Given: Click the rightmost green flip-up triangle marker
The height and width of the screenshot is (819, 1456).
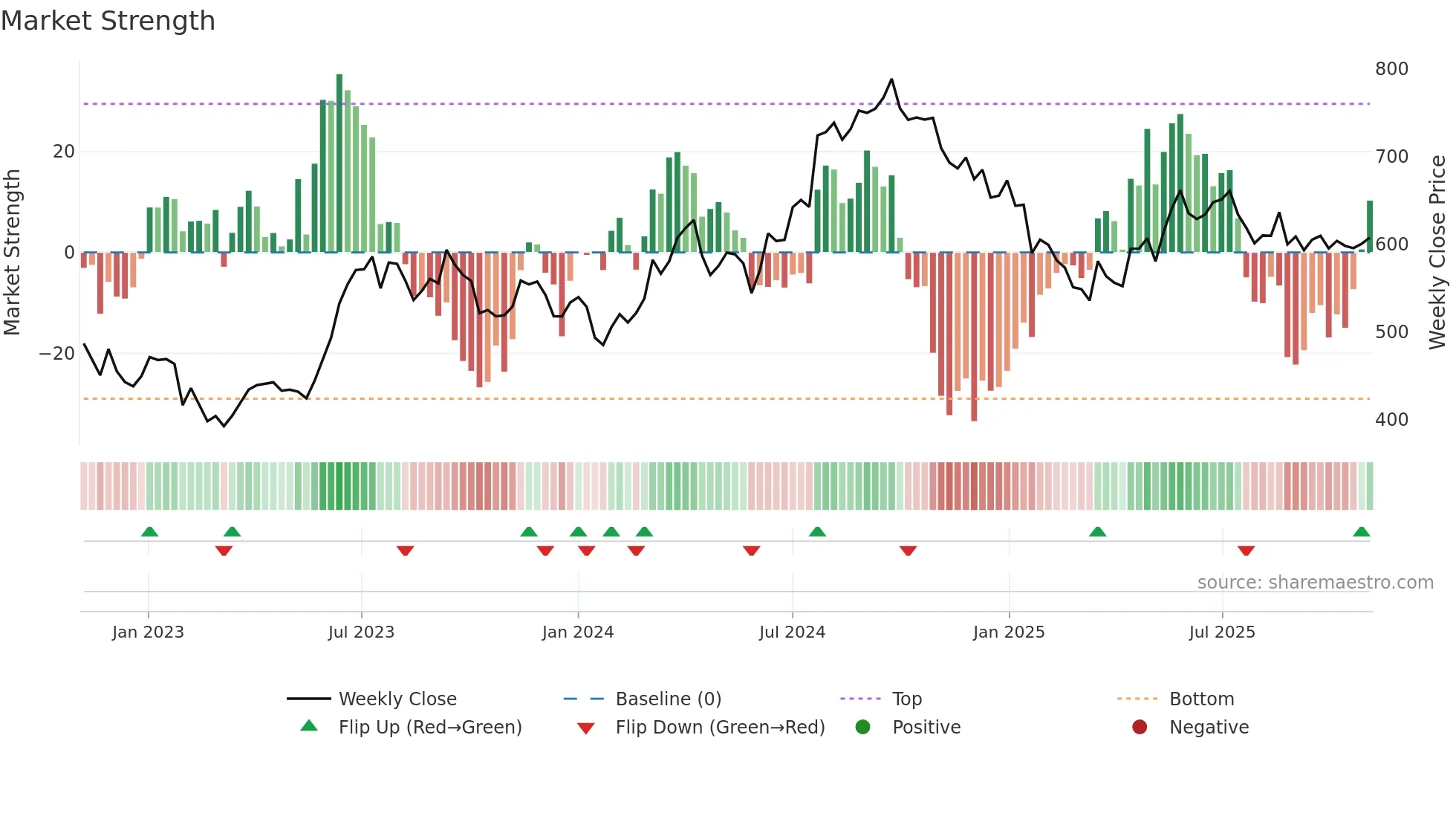Looking at the screenshot, I should [1361, 532].
